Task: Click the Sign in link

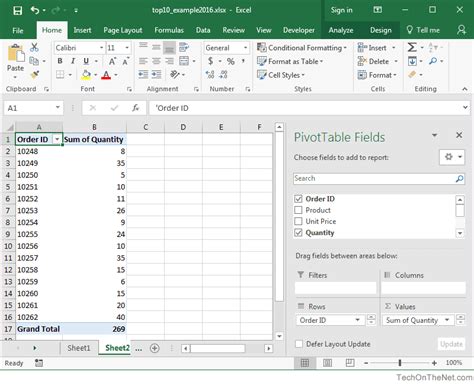Action: 341,10
